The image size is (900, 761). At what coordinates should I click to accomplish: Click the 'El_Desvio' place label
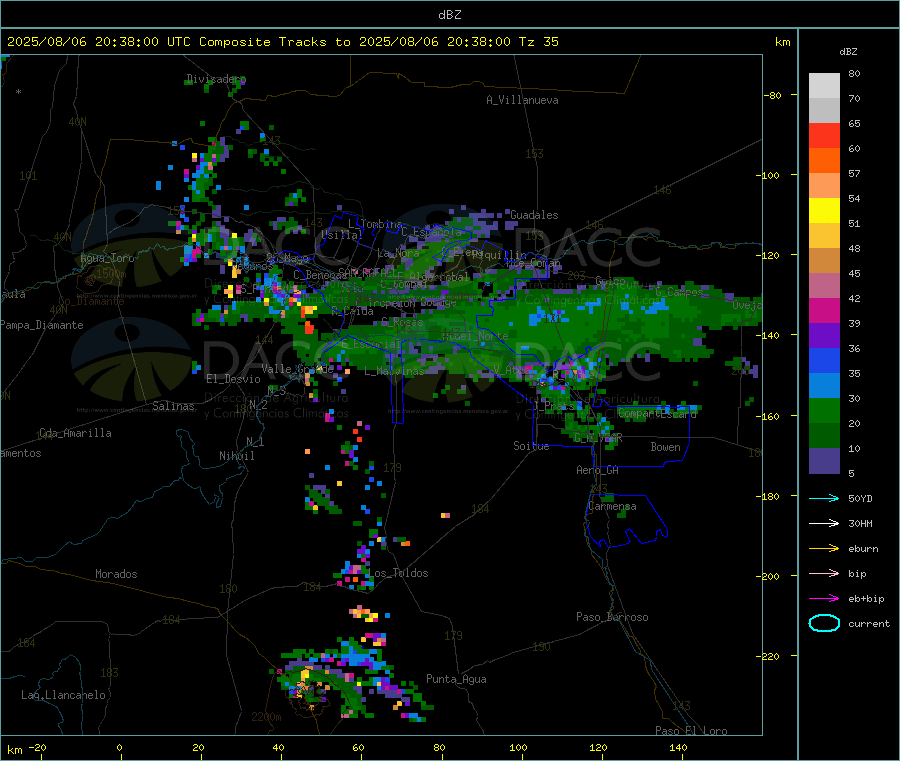point(233,379)
